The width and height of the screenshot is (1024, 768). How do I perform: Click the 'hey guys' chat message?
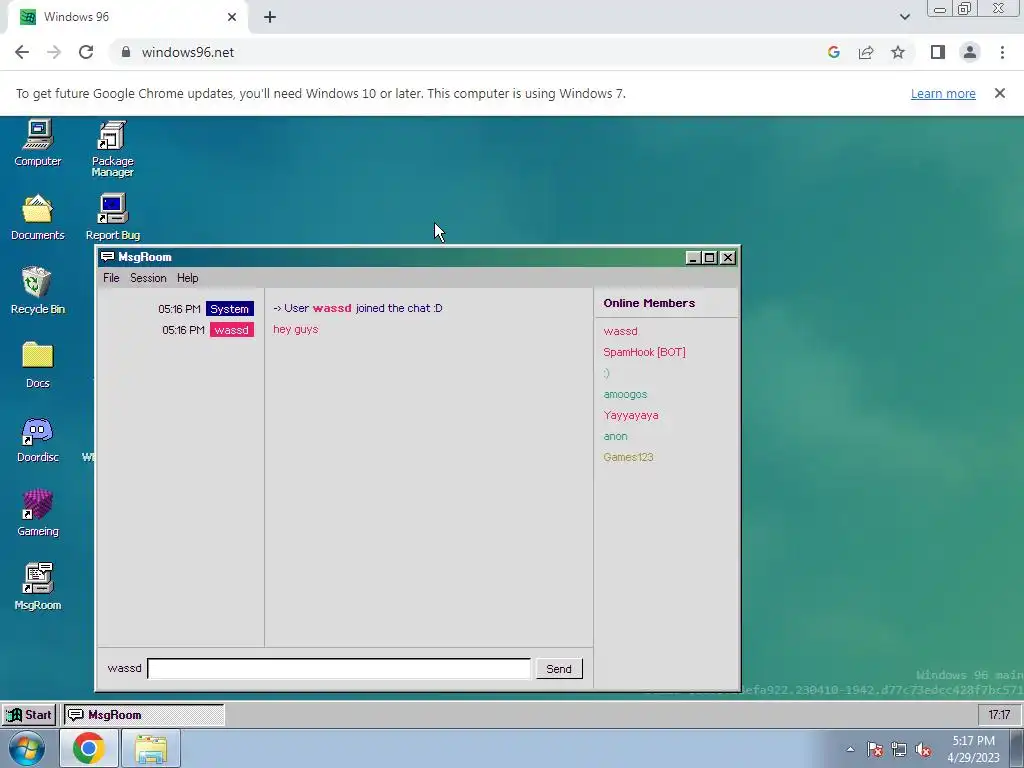coord(295,329)
